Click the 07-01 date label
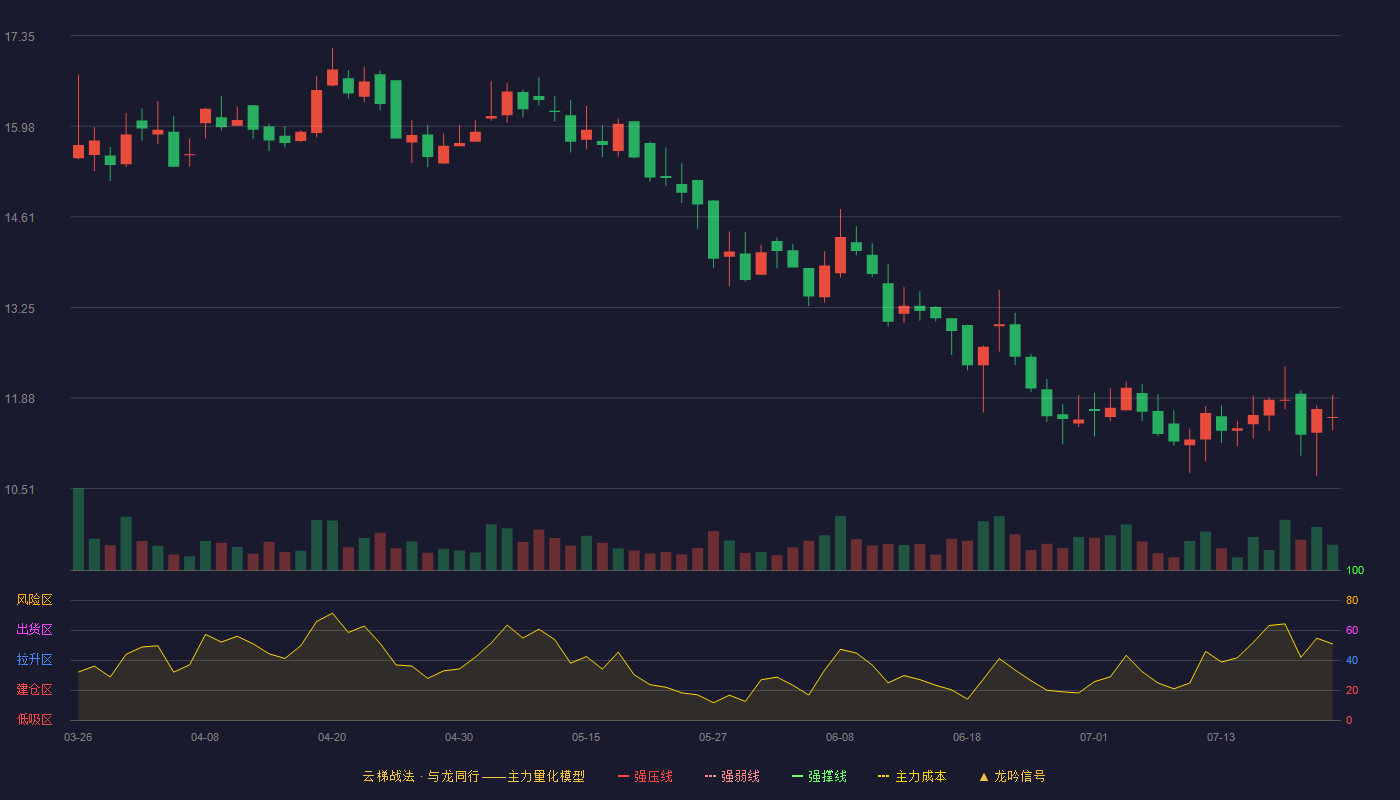The image size is (1400, 800). 1094,737
